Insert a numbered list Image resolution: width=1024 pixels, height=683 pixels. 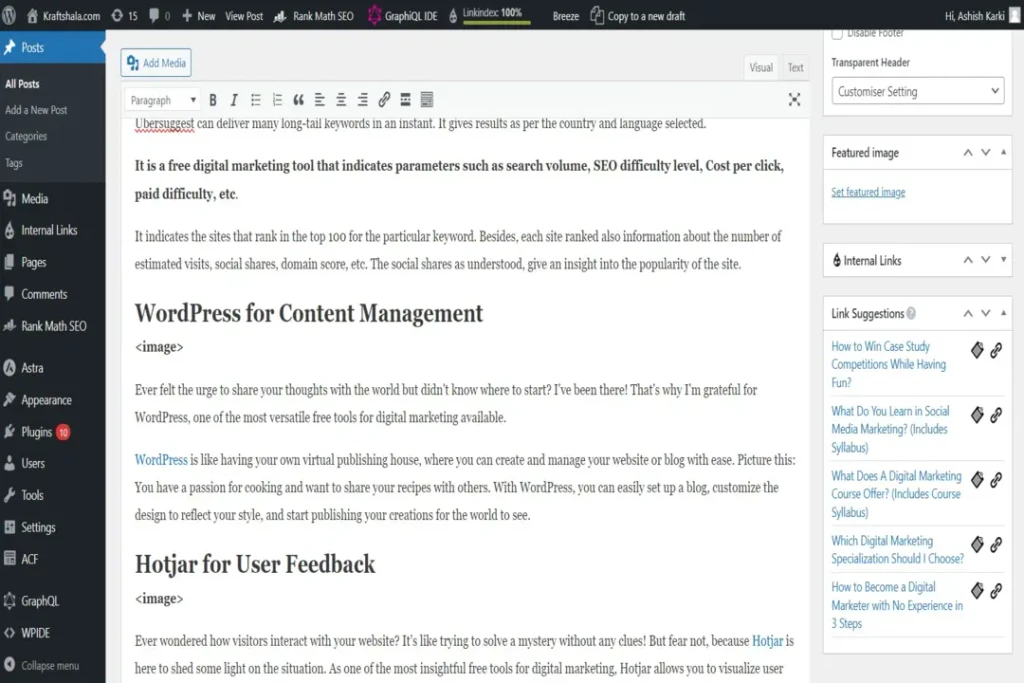coord(277,100)
